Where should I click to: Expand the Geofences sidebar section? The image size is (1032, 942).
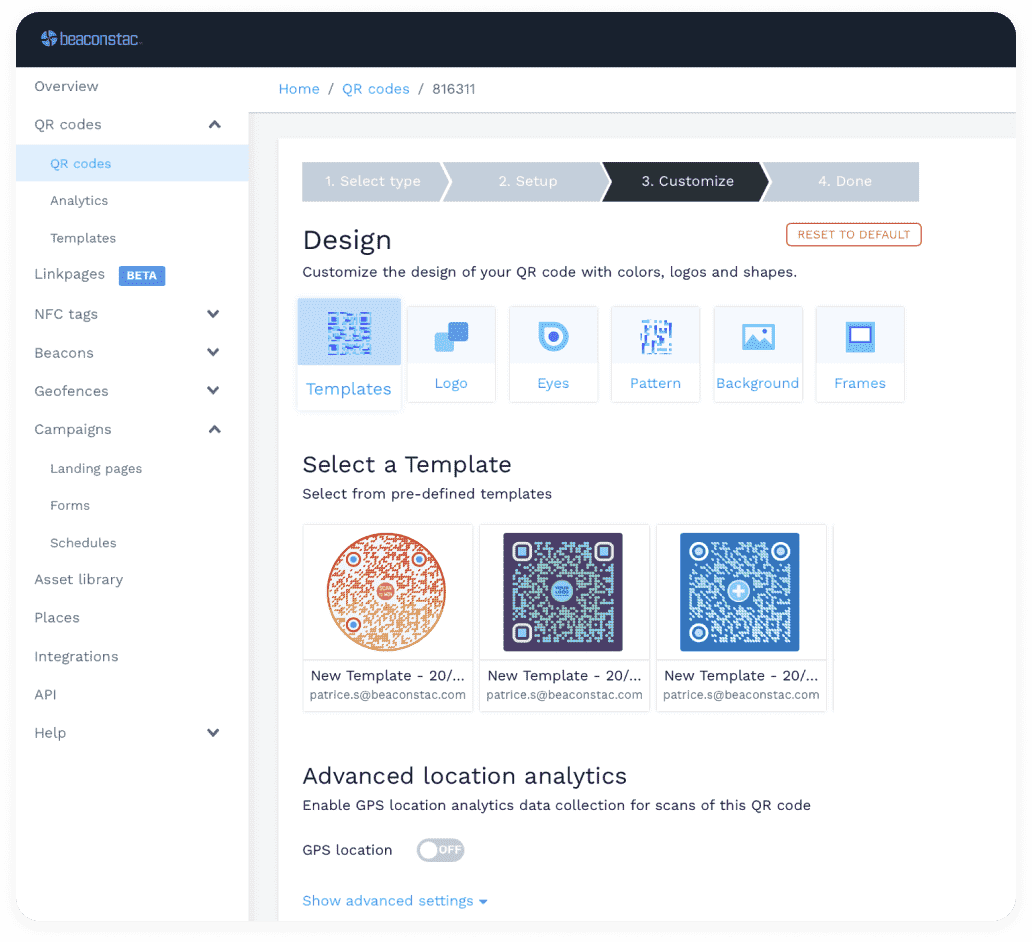click(213, 390)
